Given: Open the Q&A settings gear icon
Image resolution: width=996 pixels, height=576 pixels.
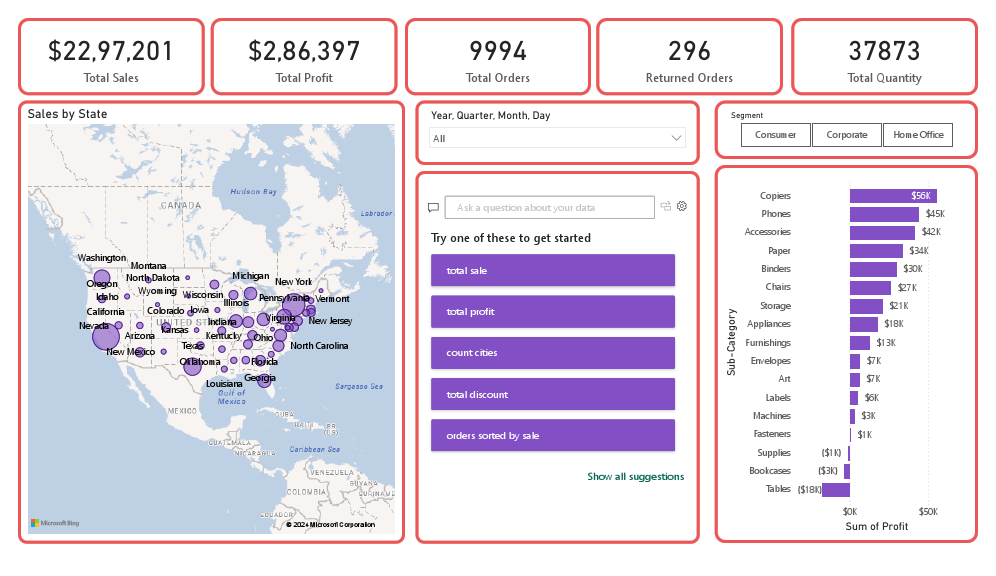Looking at the screenshot, I should pyautogui.click(x=682, y=207).
